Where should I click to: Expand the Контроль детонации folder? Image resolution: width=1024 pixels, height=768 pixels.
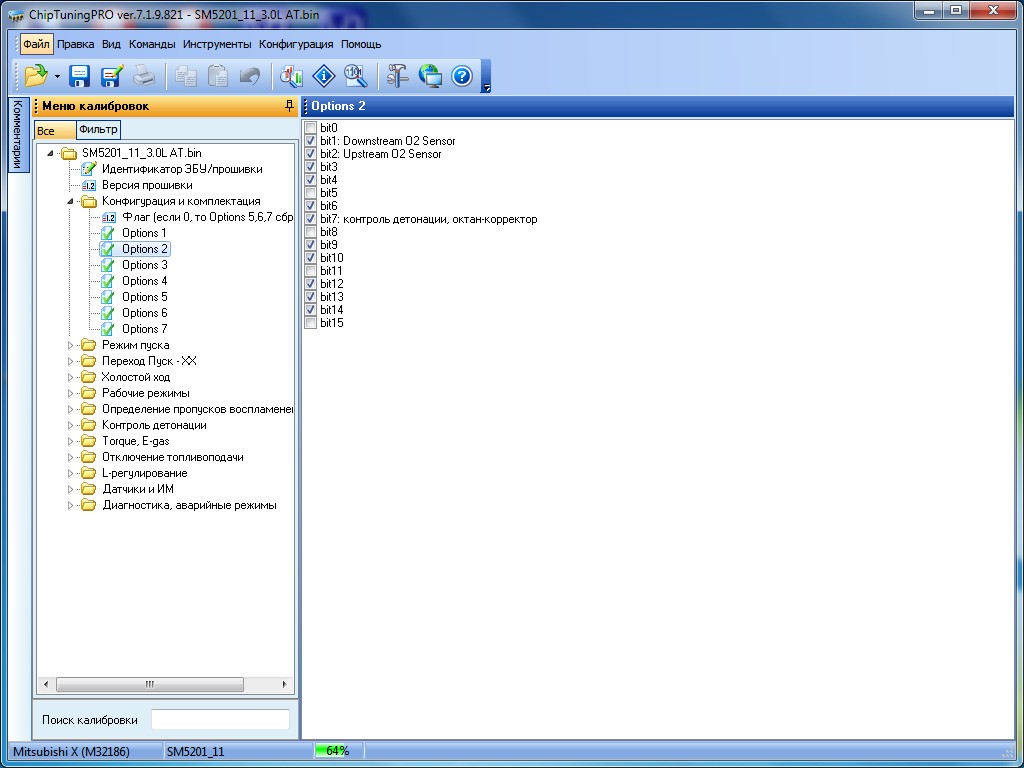(71, 425)
